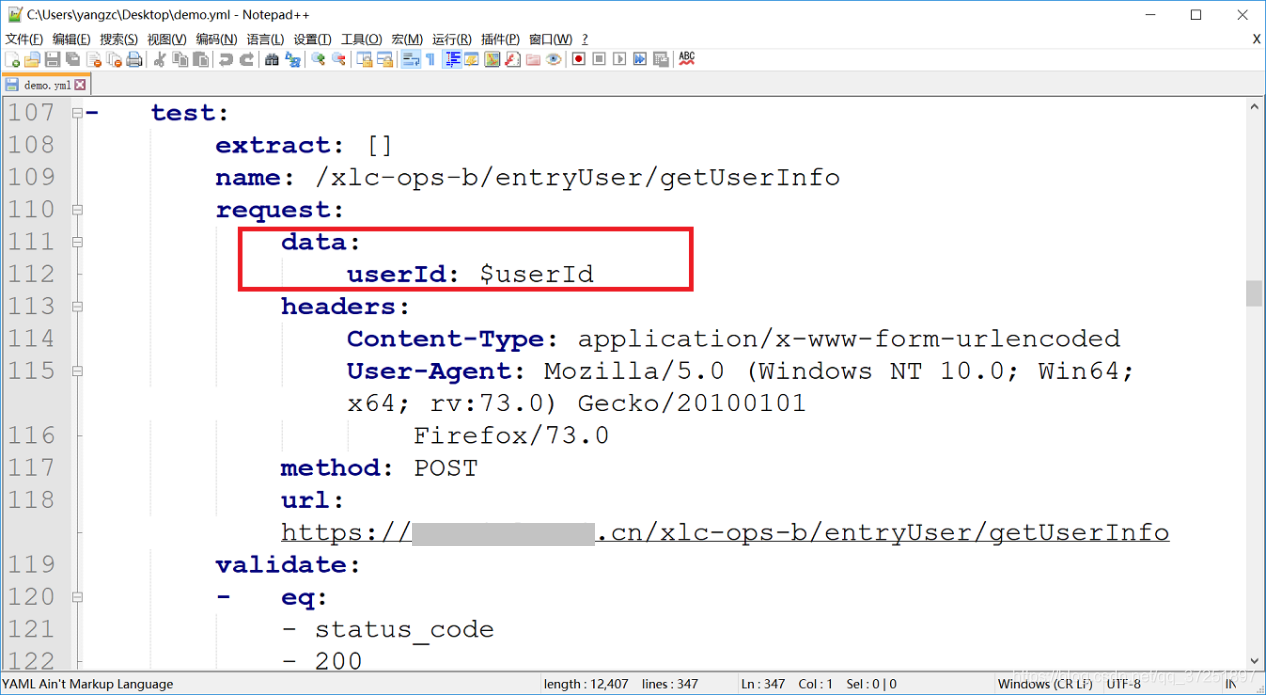
Task: Click the 'Windows (CR LF)' status bar entry
Action: tap(1045, 684)
